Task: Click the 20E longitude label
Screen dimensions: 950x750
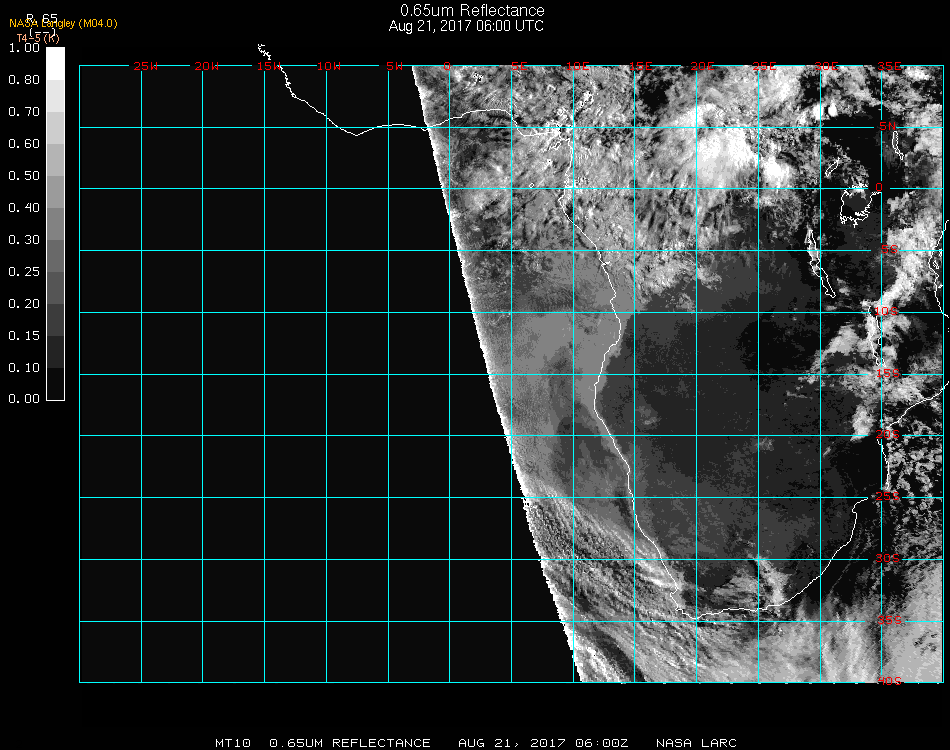Action: click(703, 66)
